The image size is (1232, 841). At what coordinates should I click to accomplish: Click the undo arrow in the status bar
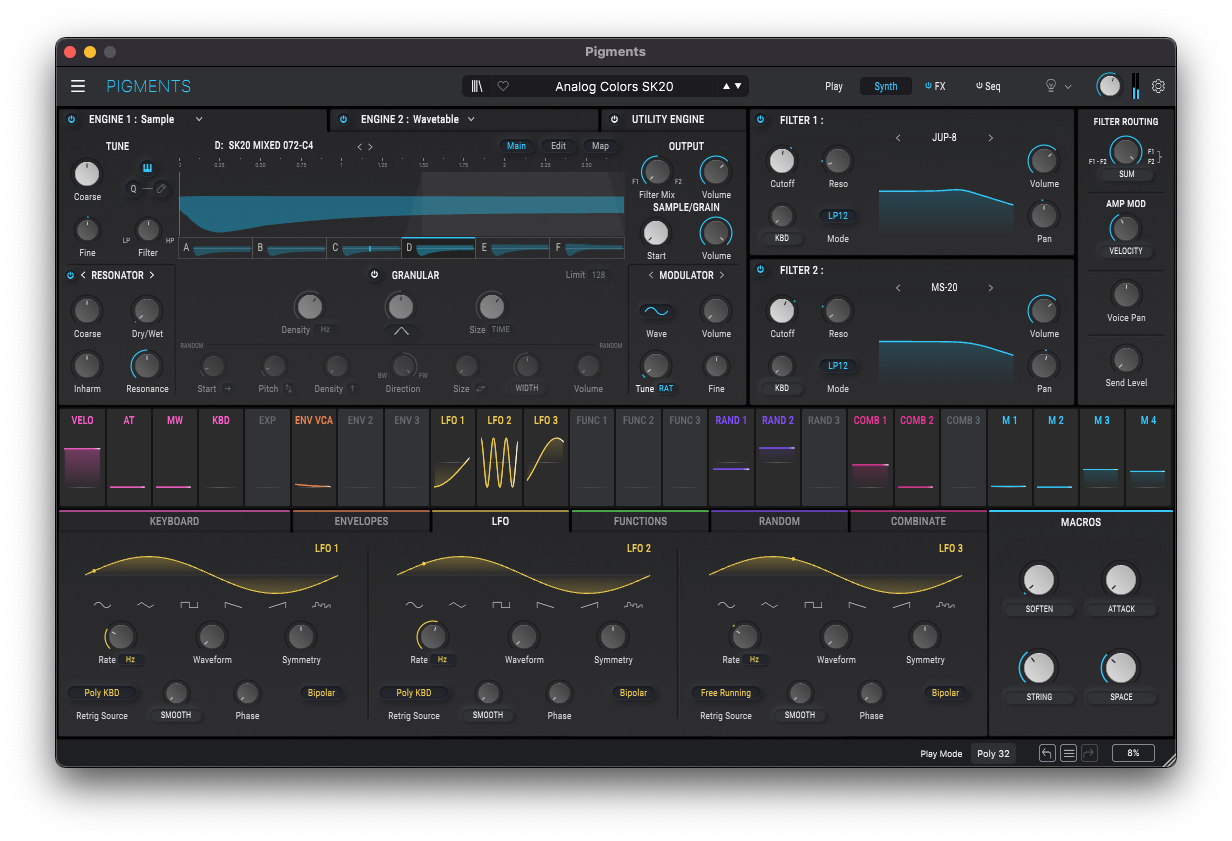click(x=1047, y=753)
